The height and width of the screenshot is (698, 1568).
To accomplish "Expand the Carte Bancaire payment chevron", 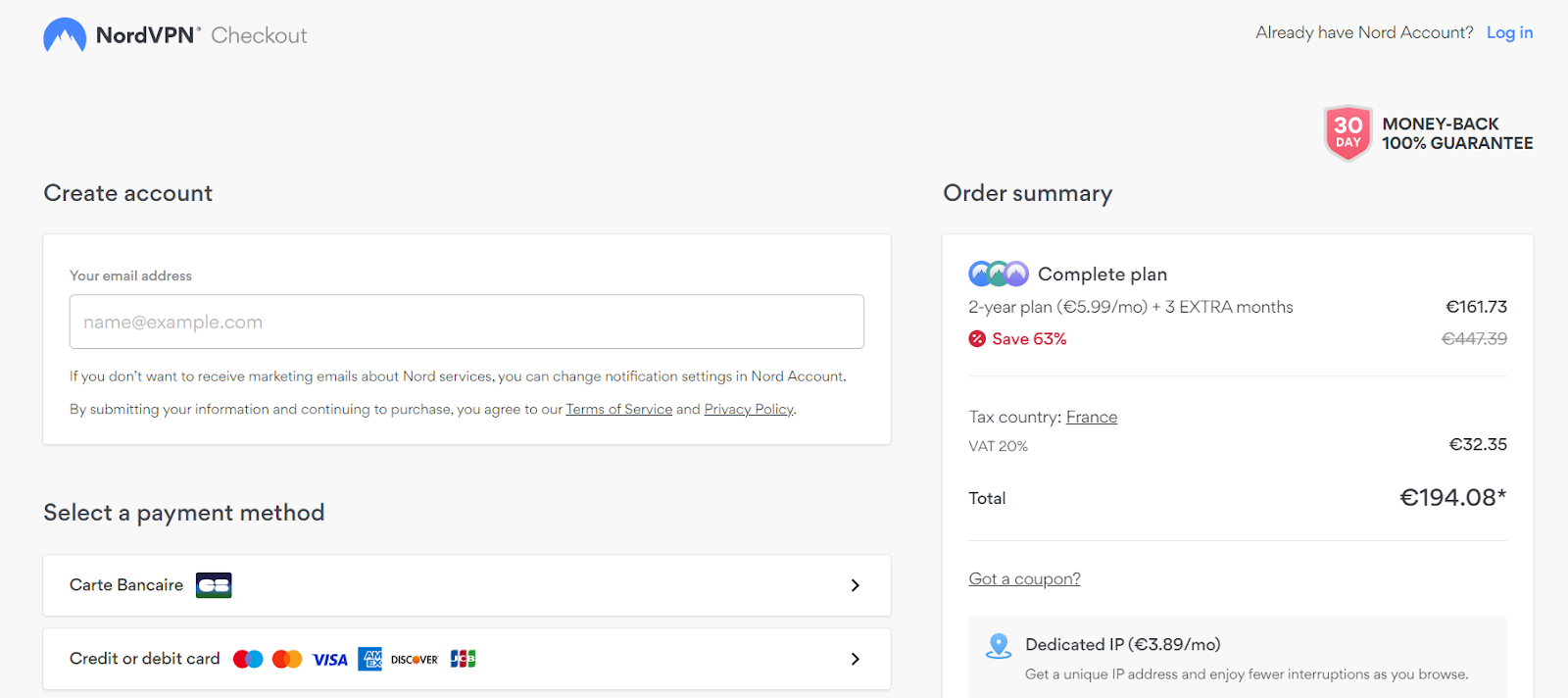I will (x=855, y=585).
